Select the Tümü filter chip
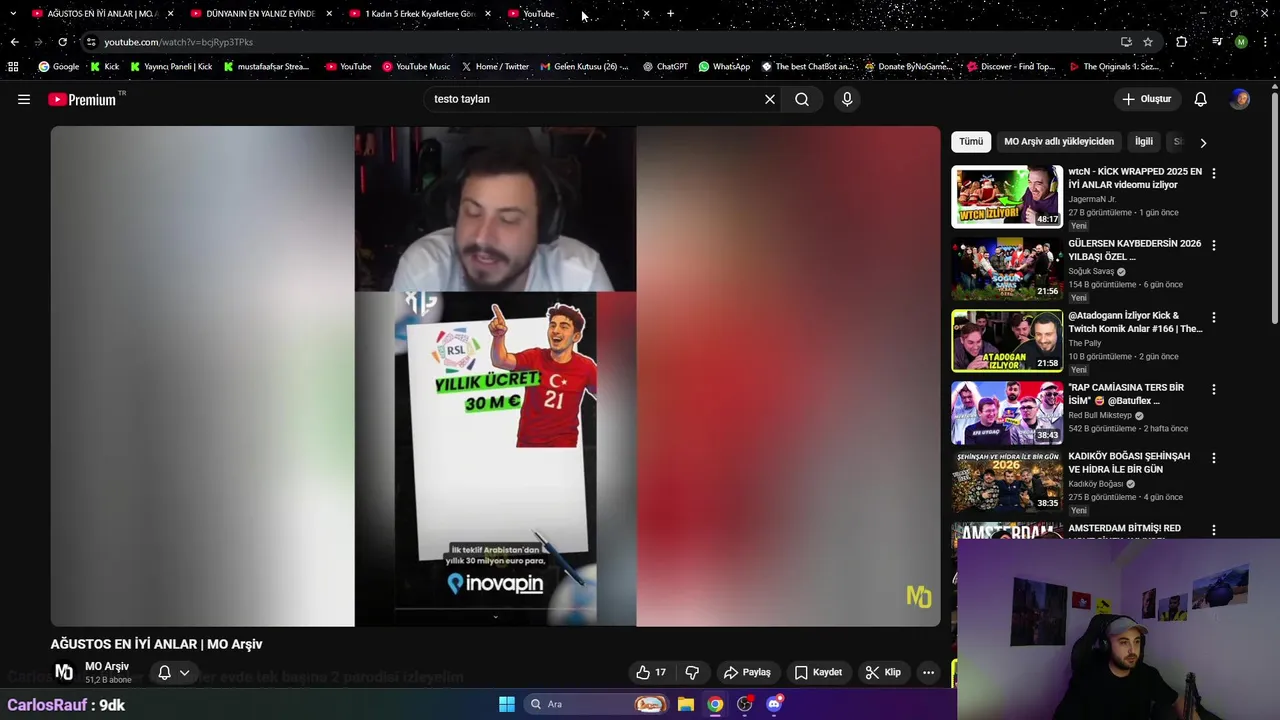 [x=971, y=142]
